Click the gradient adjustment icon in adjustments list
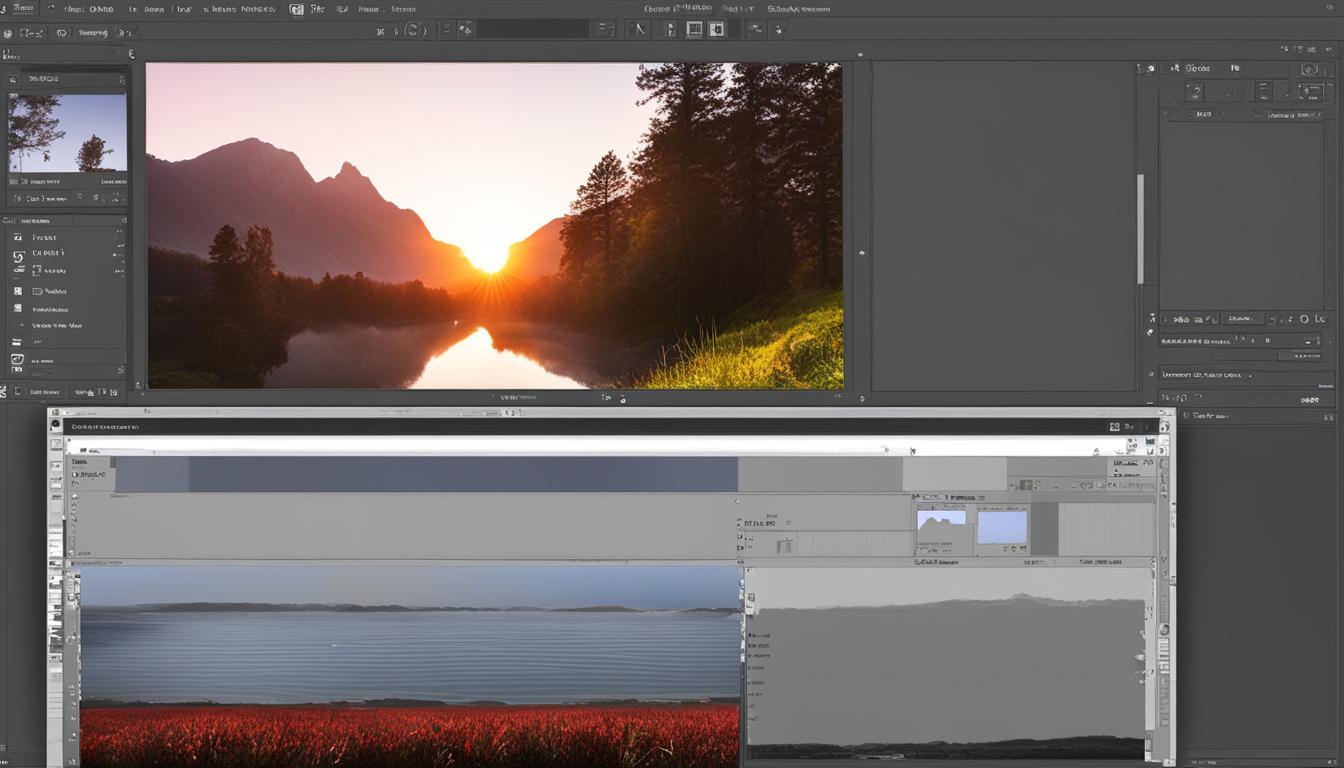The image size is (1344, 768). coord(17,341)
